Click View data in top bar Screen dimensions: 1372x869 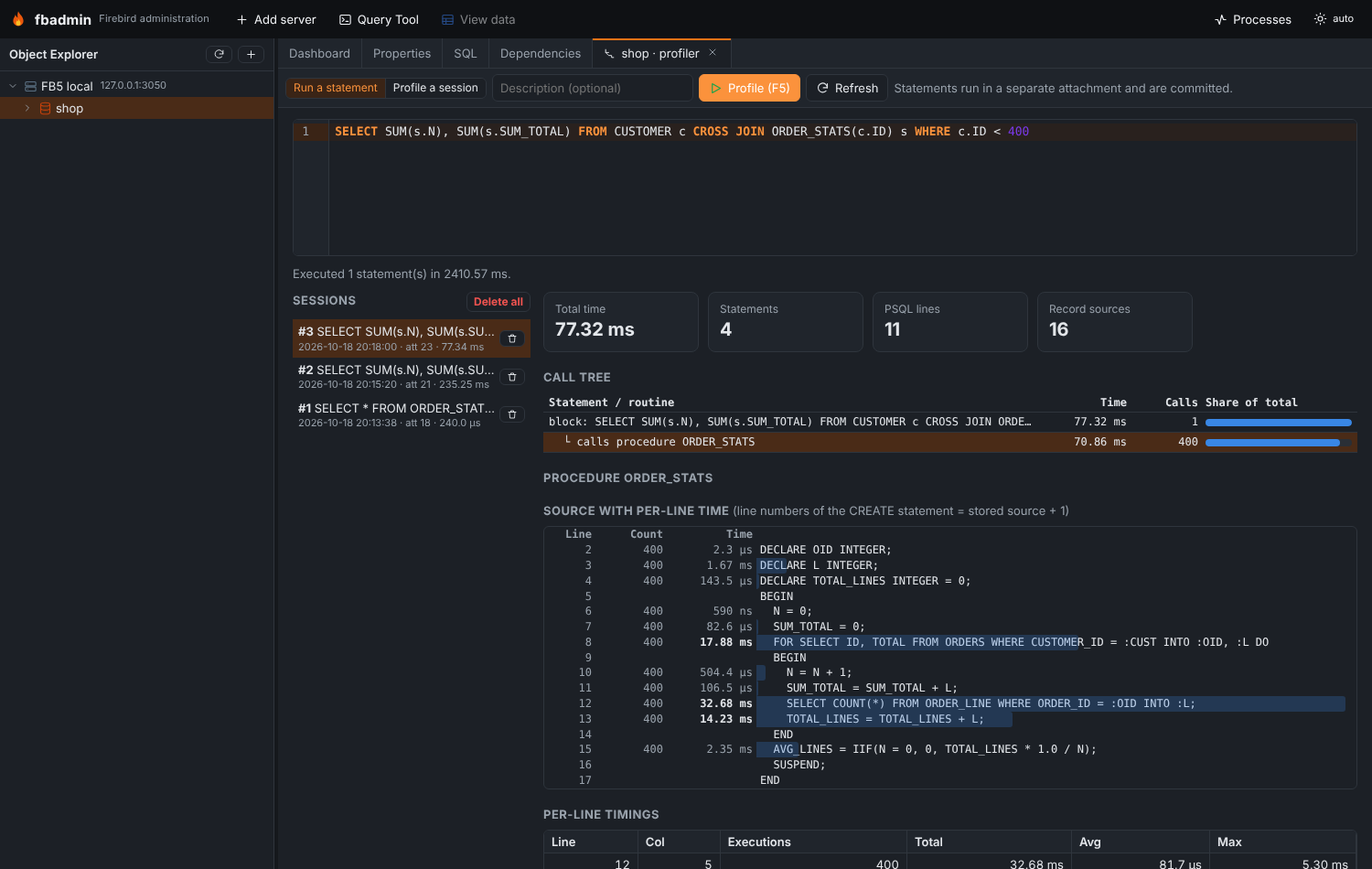[x=478, y=19]
